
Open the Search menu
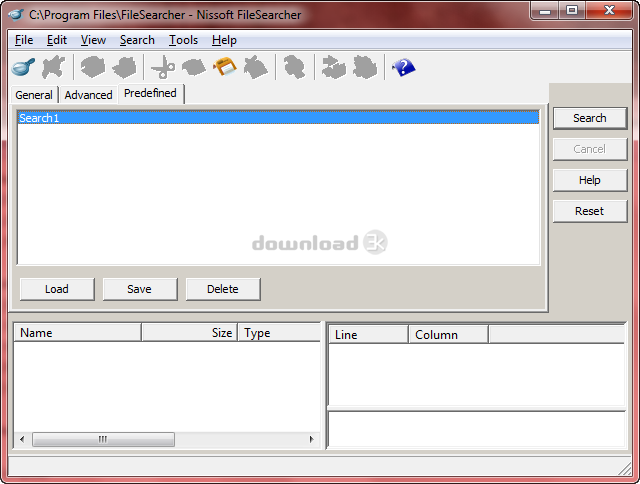[137, 40]
